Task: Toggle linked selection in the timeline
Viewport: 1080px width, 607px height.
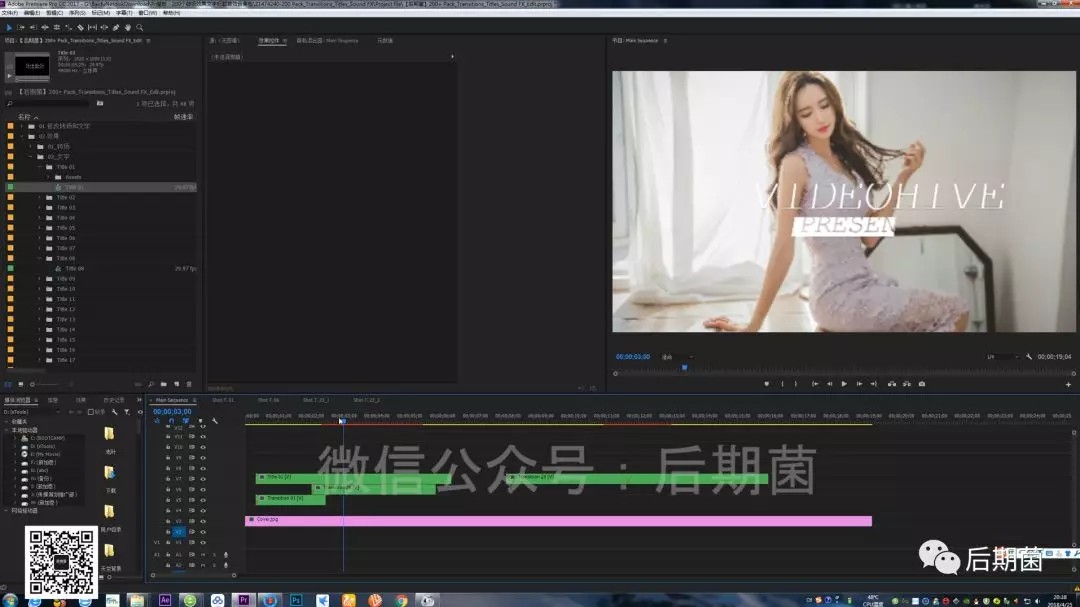Action: (x=186, y=420)
